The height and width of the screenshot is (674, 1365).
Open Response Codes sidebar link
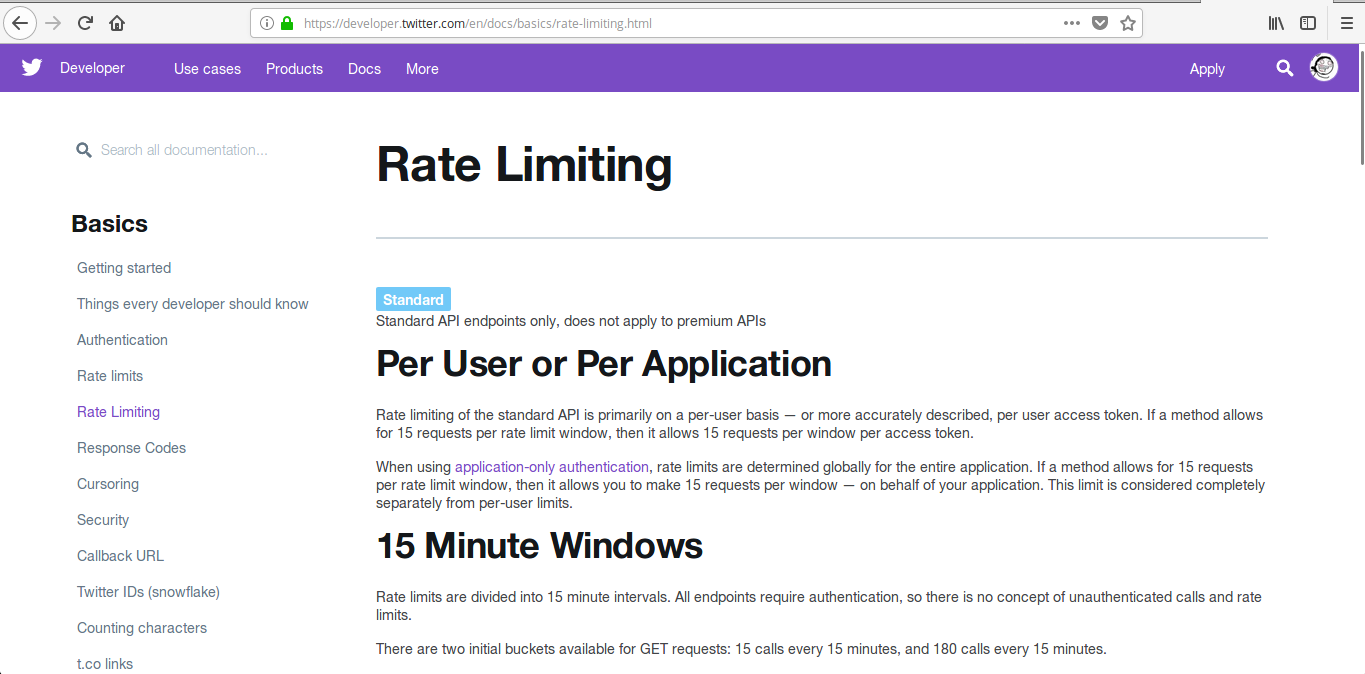pos(131,448)
